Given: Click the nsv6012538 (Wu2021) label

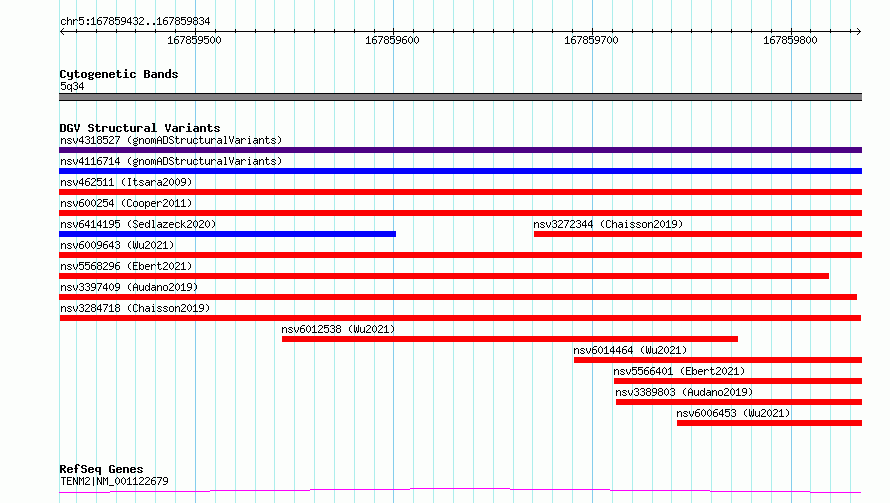Looking at the screenshot, I should pos(338,329).
